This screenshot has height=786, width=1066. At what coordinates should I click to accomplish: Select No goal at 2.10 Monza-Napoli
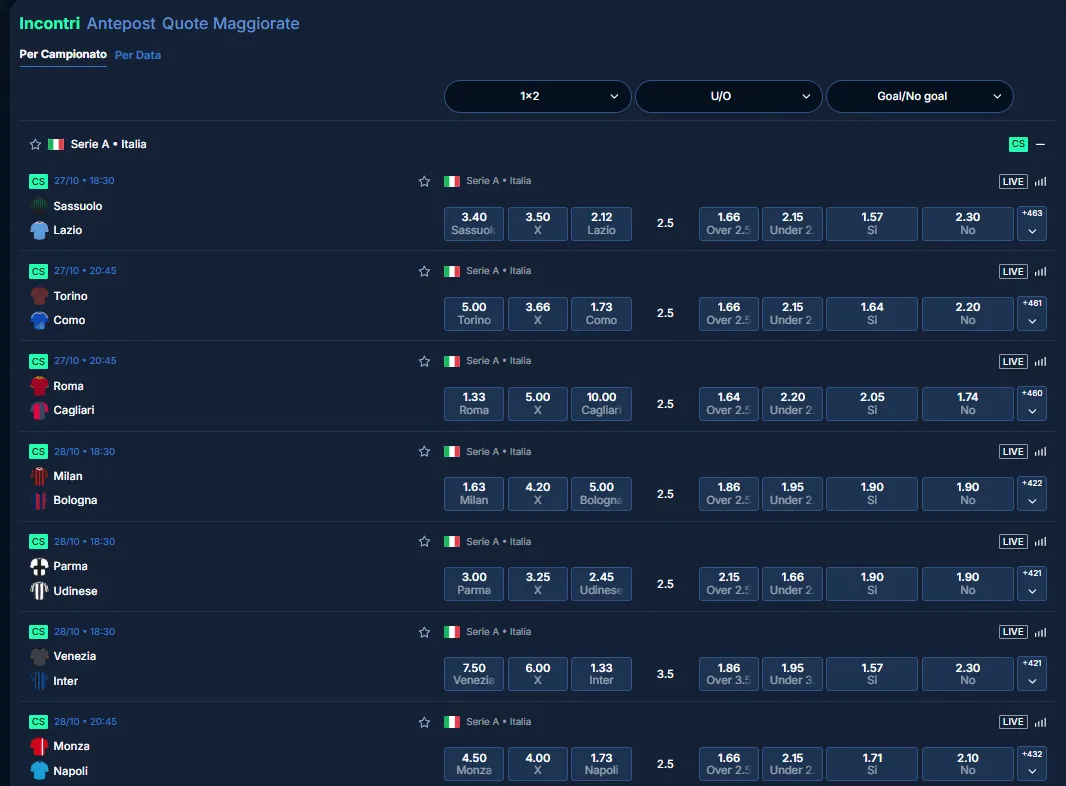click(x=967, y=764)
